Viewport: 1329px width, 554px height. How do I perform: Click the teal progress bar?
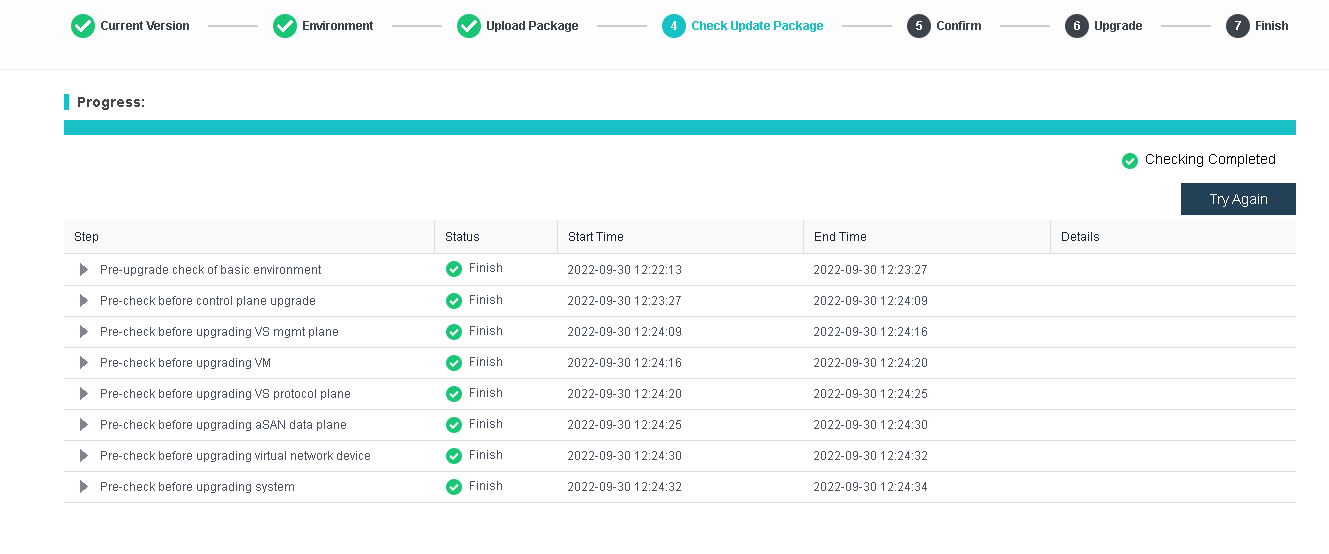click(x=679, y=128)
